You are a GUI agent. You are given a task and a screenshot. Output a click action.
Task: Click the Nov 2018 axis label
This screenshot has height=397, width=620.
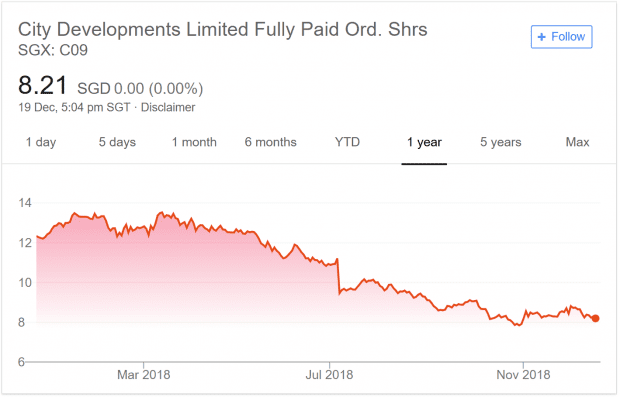523,374
